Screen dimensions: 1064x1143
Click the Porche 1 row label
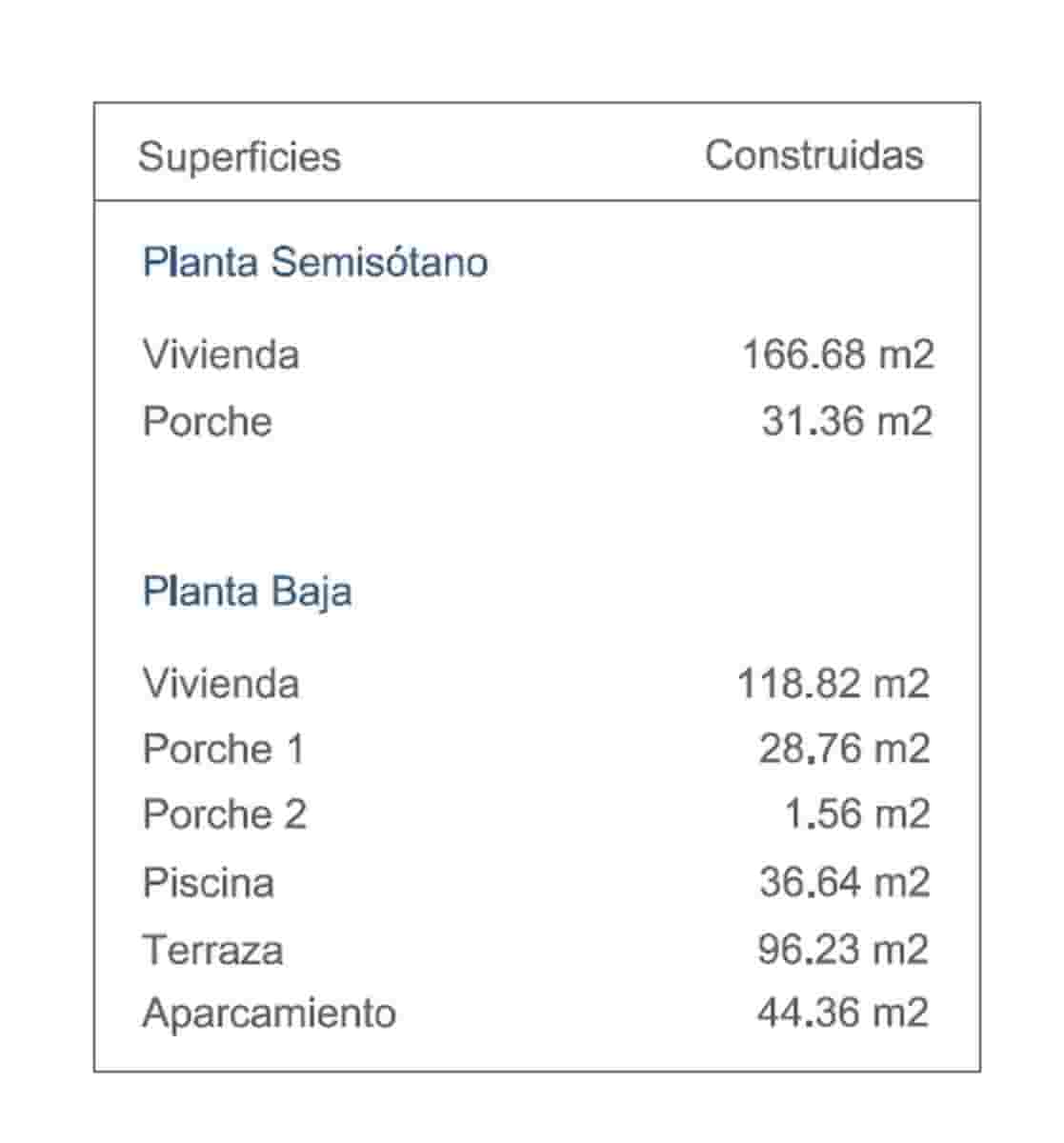point(224,749)
